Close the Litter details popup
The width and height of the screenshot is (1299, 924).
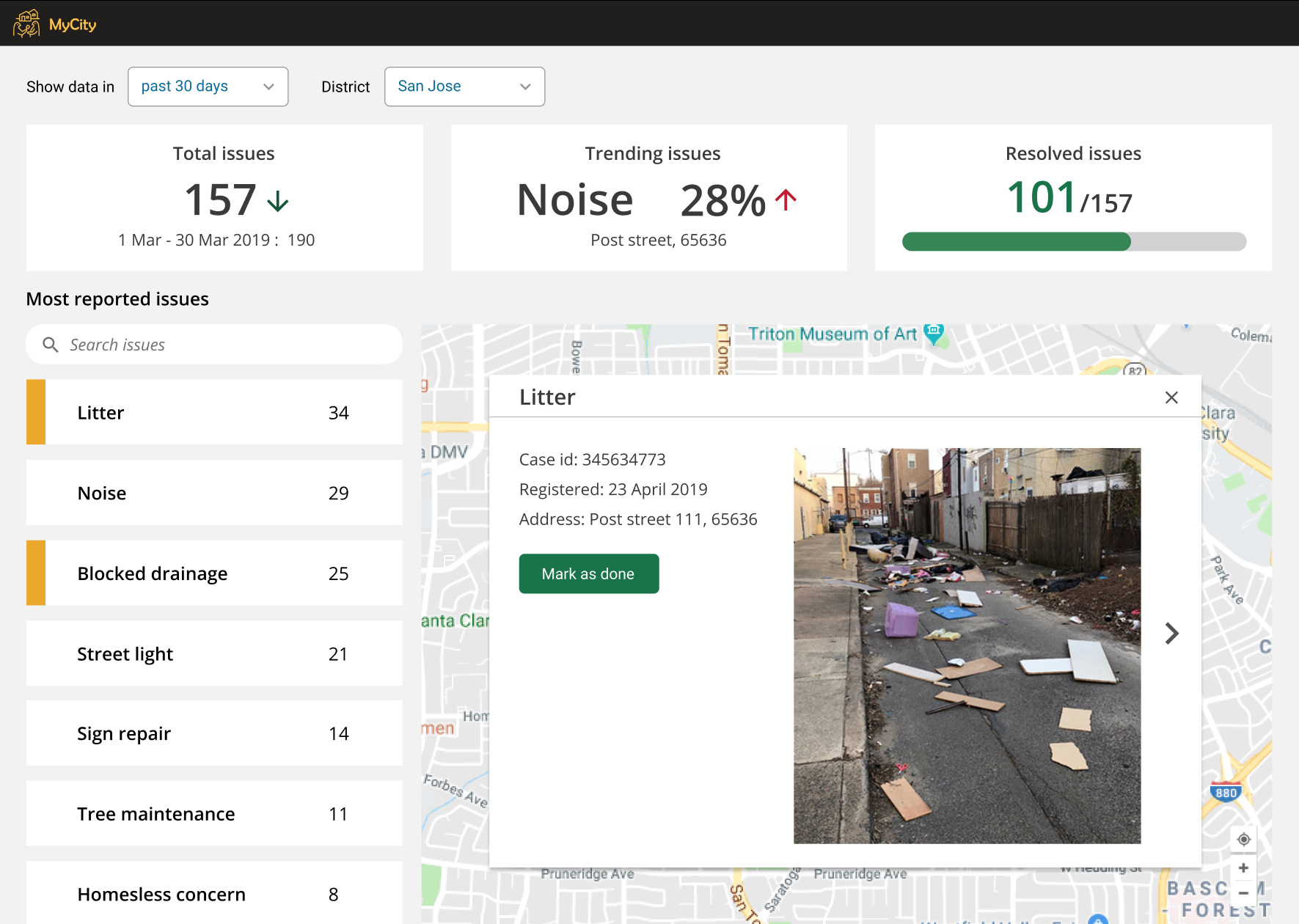click(1171, 397)
